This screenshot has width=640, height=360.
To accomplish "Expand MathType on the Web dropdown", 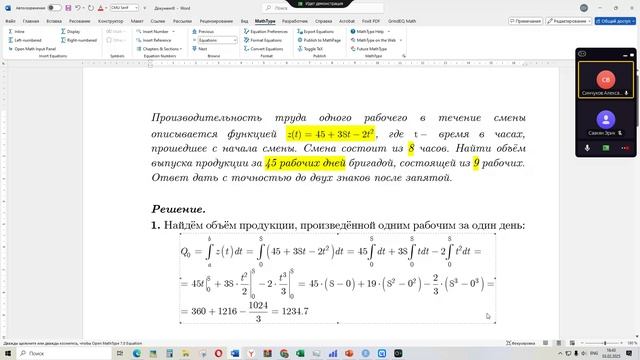I will click(401, 40).
